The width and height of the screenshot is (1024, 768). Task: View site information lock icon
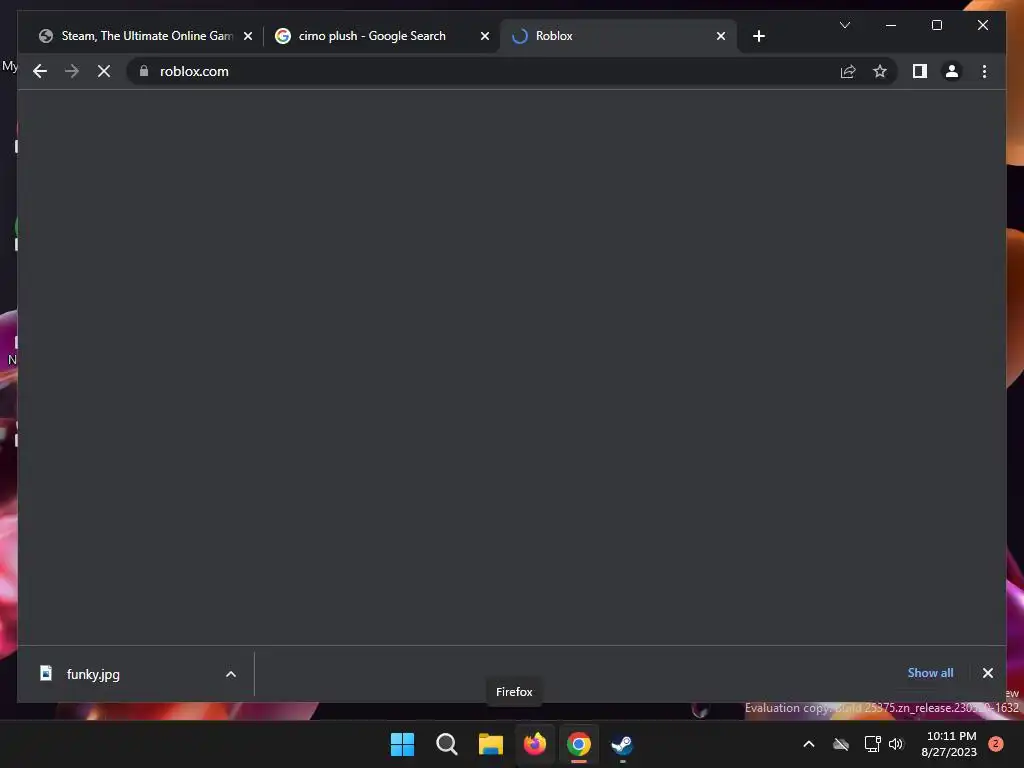click(x=144, y=71)
